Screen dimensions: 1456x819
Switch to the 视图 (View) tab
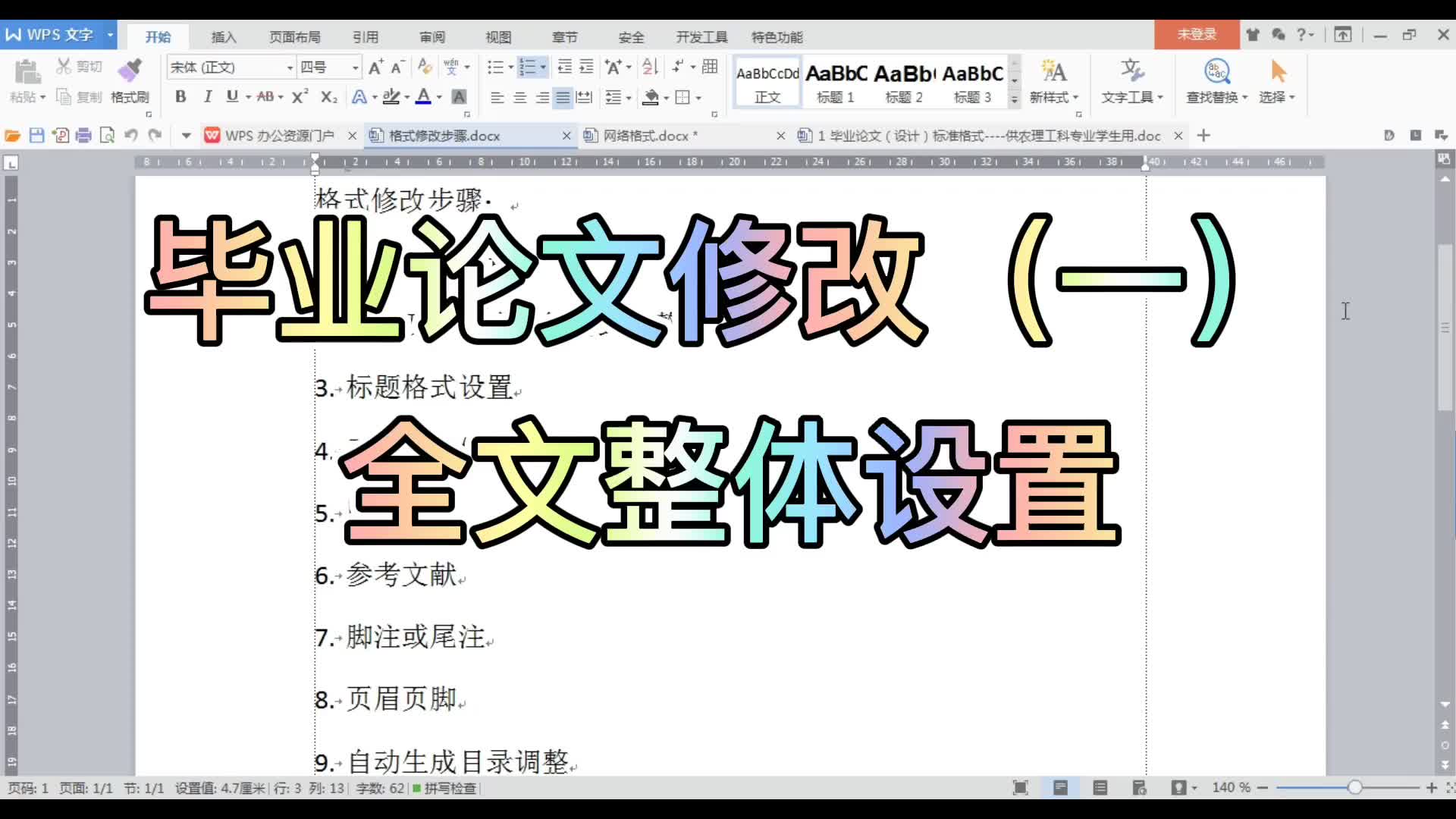[498, 37]
